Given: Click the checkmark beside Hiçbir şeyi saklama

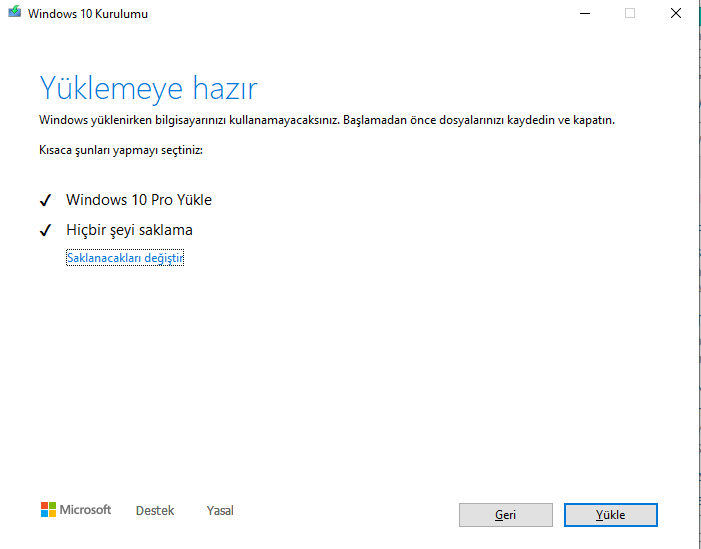Looking at the screenshot, I should pyautogui.click(x=46, y=230).
